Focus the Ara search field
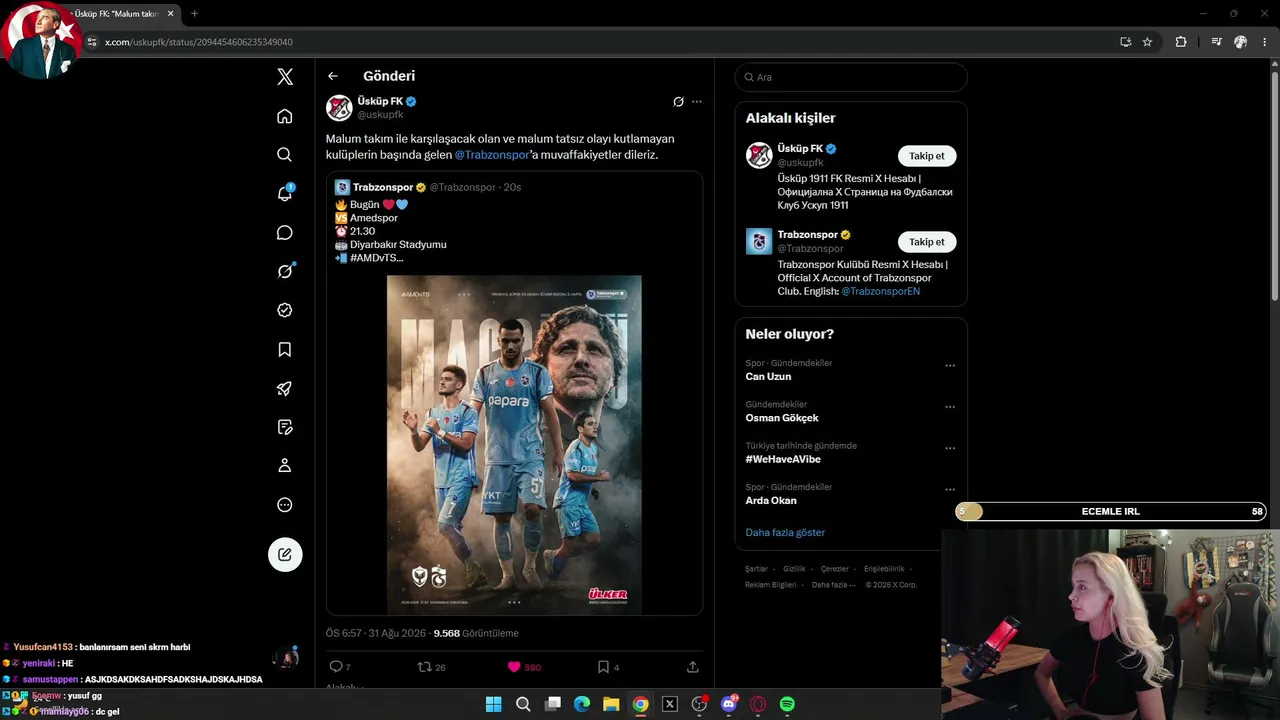Image resolution: width=1280 pixels, height=720 pixels. tap(851, 77)
